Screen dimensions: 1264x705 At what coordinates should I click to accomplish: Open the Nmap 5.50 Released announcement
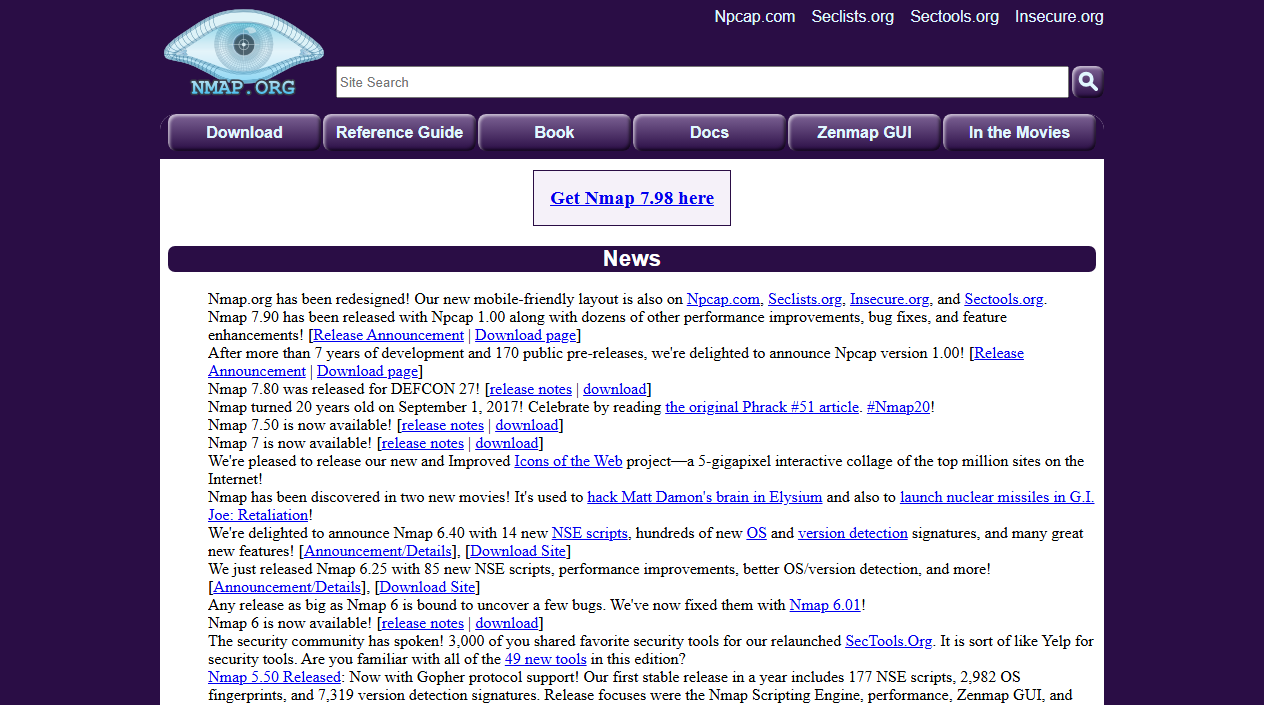tap(274, 676)
